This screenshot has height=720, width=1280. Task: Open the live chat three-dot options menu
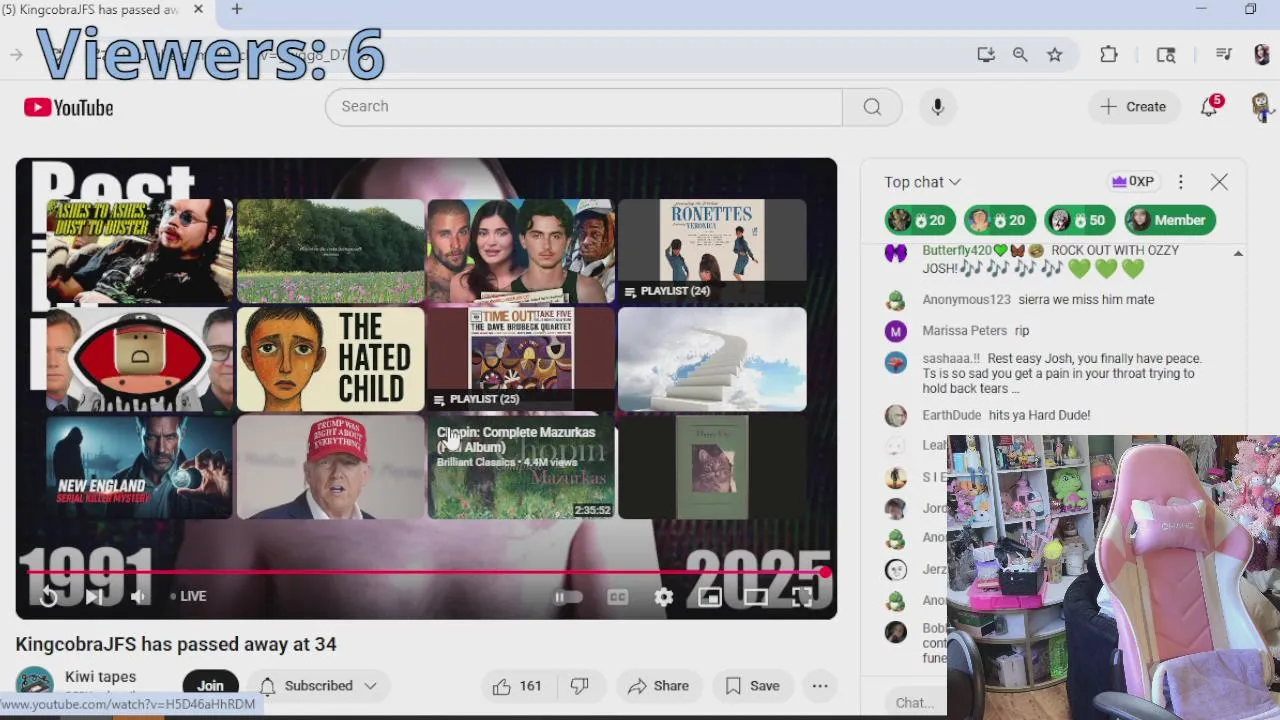click(x=1181, y=182)
